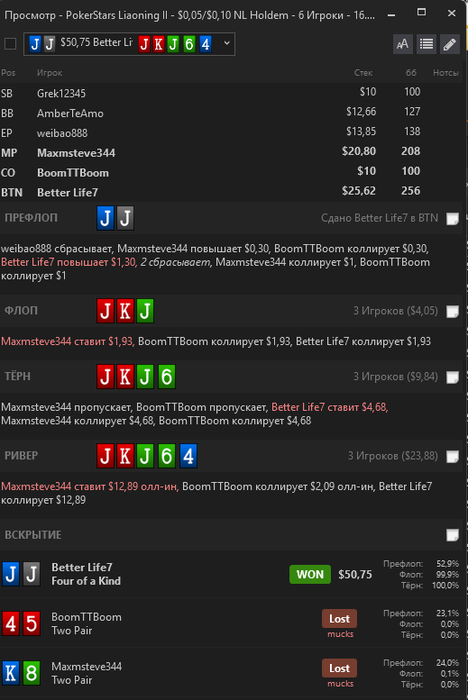This screenshot has width=468, height=700.
Task: Open the $50,75 Better Life hand combo box
Action: pyautogui.click(x=129, y=44)
